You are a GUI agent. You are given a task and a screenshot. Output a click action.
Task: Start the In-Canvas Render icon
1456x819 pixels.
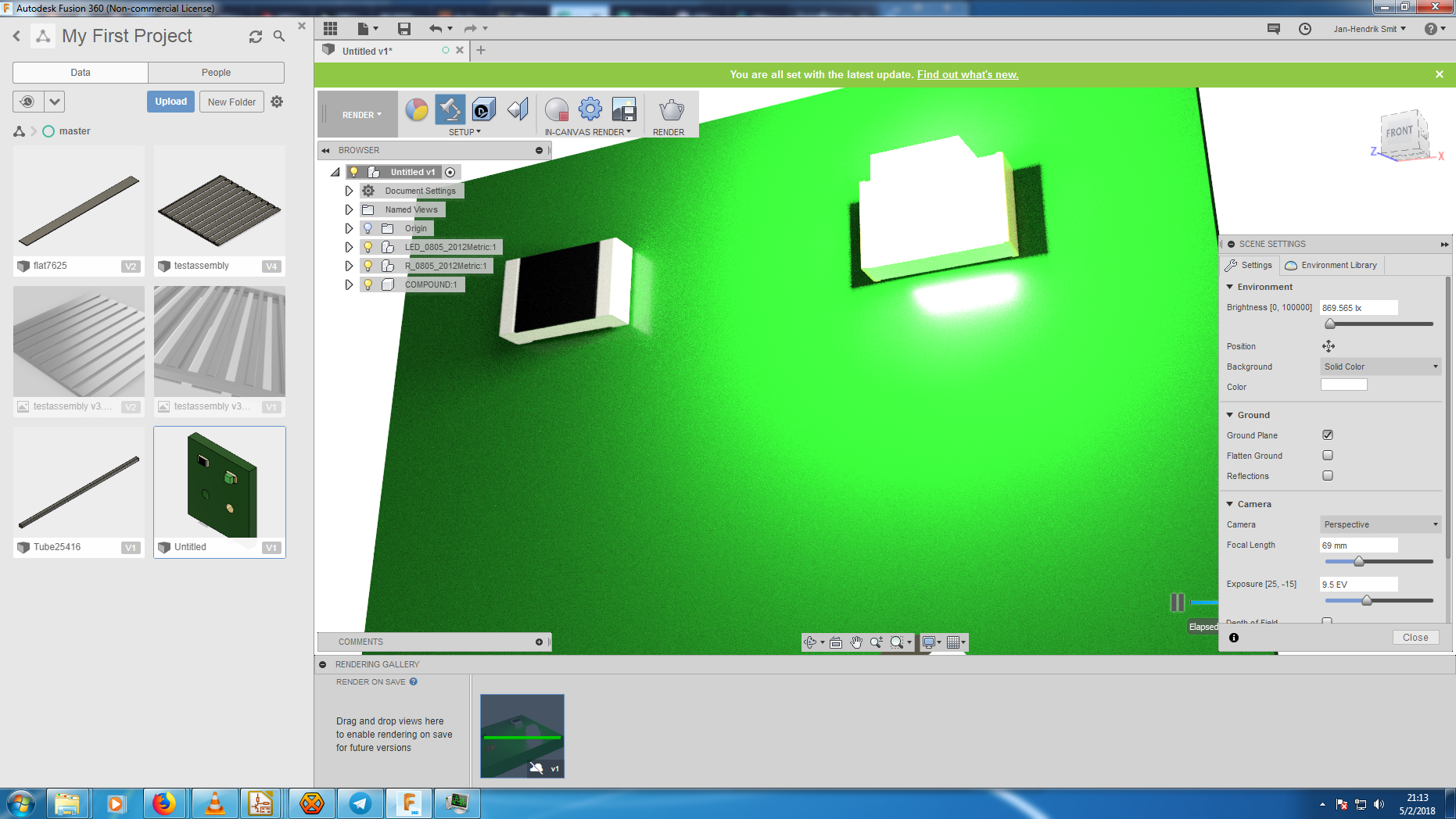coord(557,109)
